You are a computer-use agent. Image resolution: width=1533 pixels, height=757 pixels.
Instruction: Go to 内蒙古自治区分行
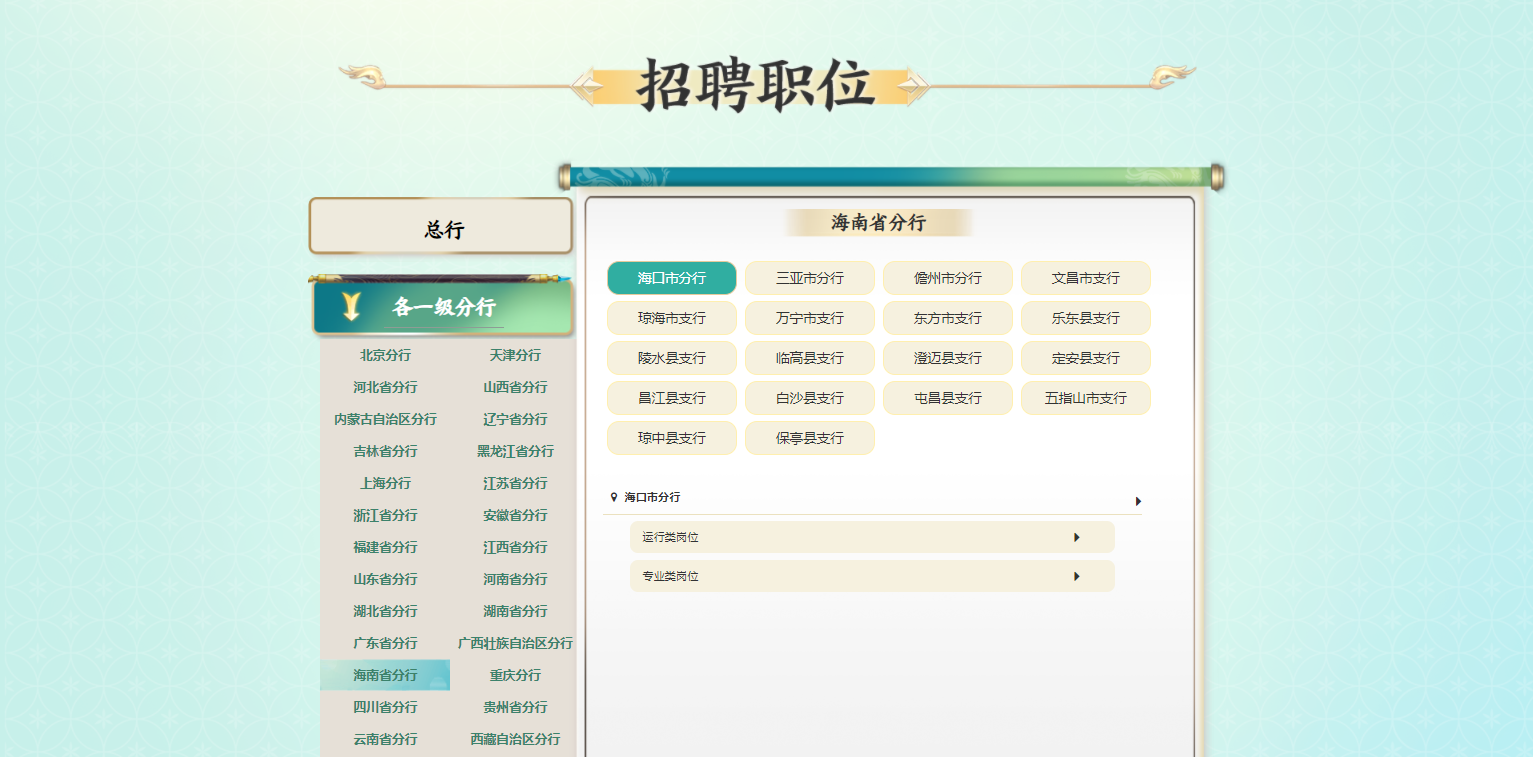385,419
